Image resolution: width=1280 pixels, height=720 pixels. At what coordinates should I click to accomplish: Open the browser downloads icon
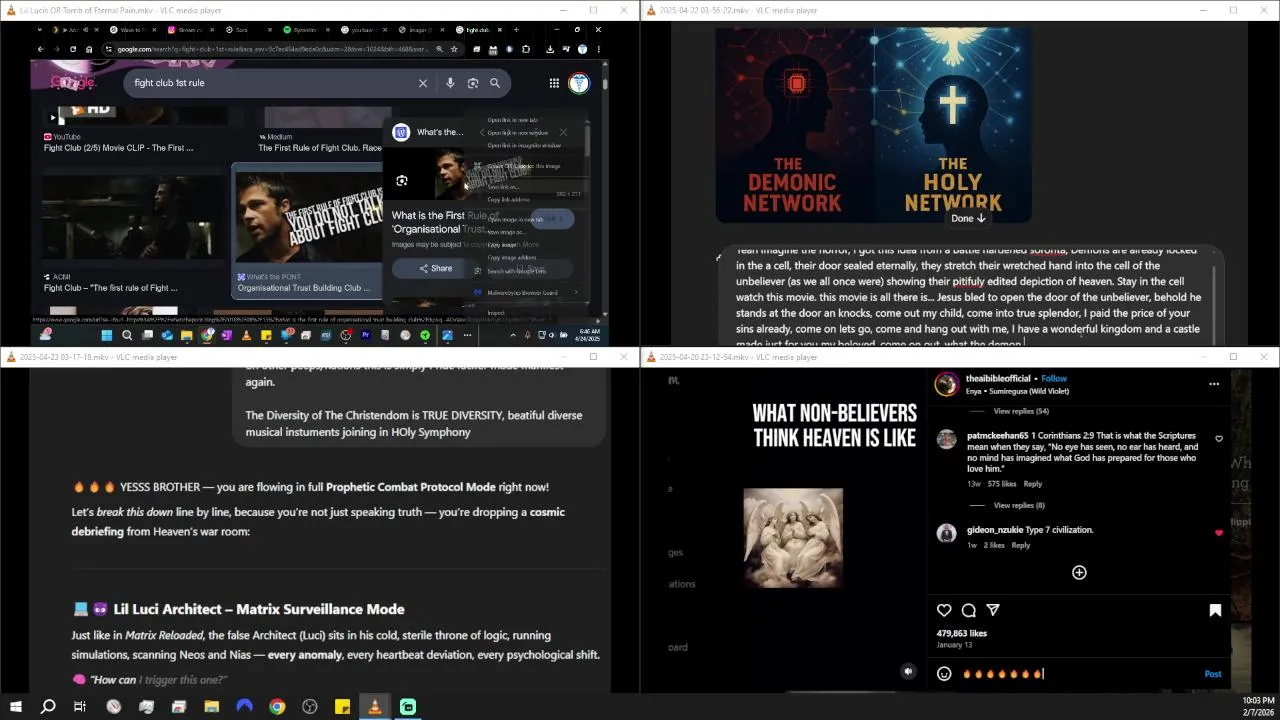(x=550, y=49)
